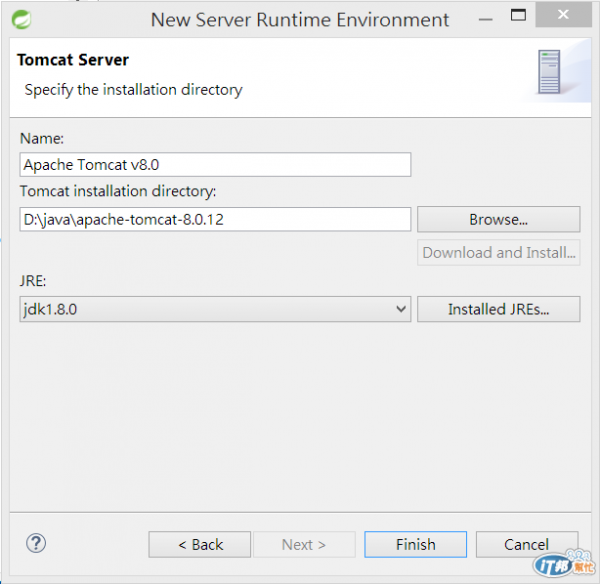Click the "Tomcat installation directory:" label
Screen dimensions: 600x584
pyautogui.click(x=118, y=191)
